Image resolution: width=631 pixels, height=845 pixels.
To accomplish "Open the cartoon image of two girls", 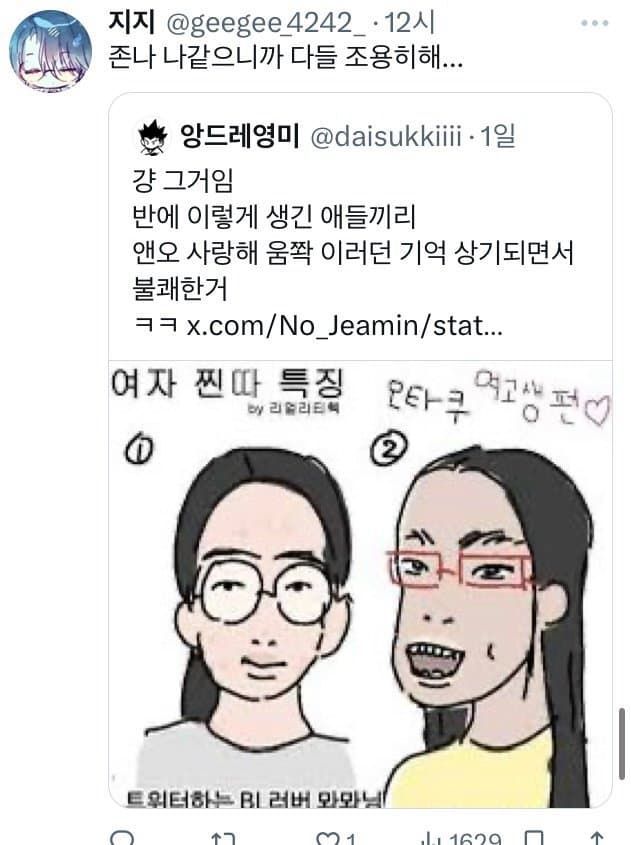I will 360,584.
